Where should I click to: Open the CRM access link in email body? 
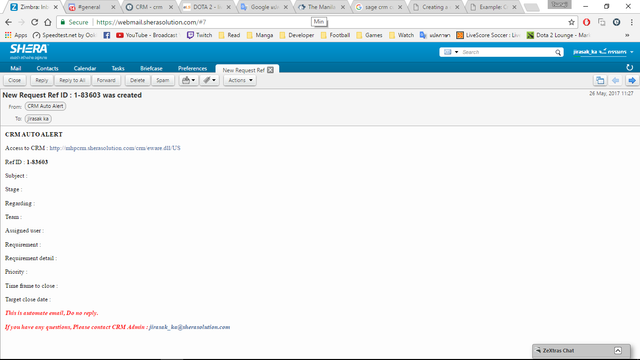[115, 148]
